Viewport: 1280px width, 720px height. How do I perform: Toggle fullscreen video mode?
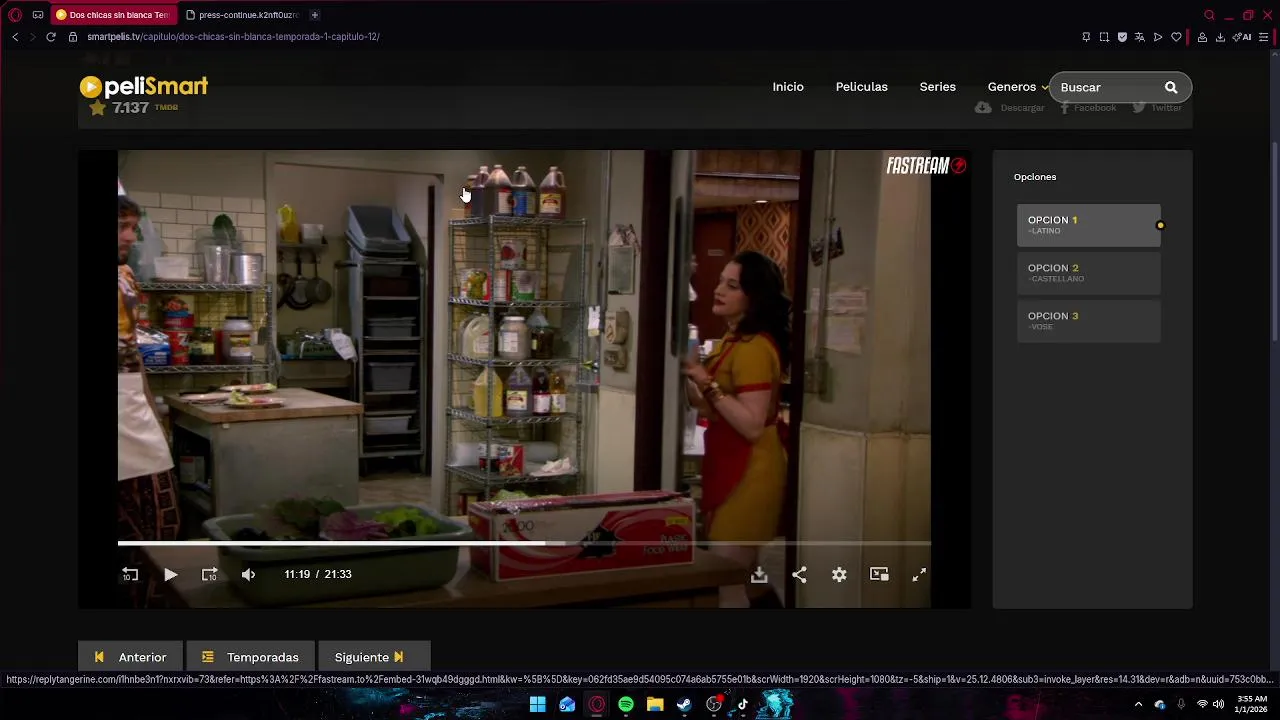coord(919,574)
